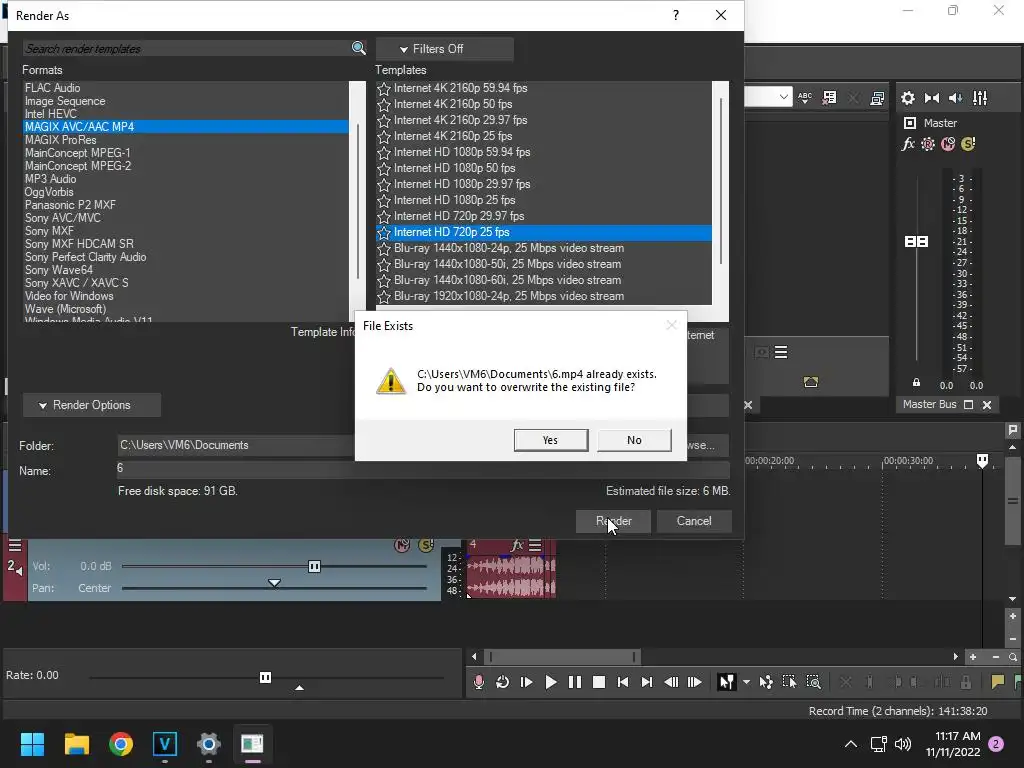Open Master FX button
1024x768 pixels.
tap(908, 144)
